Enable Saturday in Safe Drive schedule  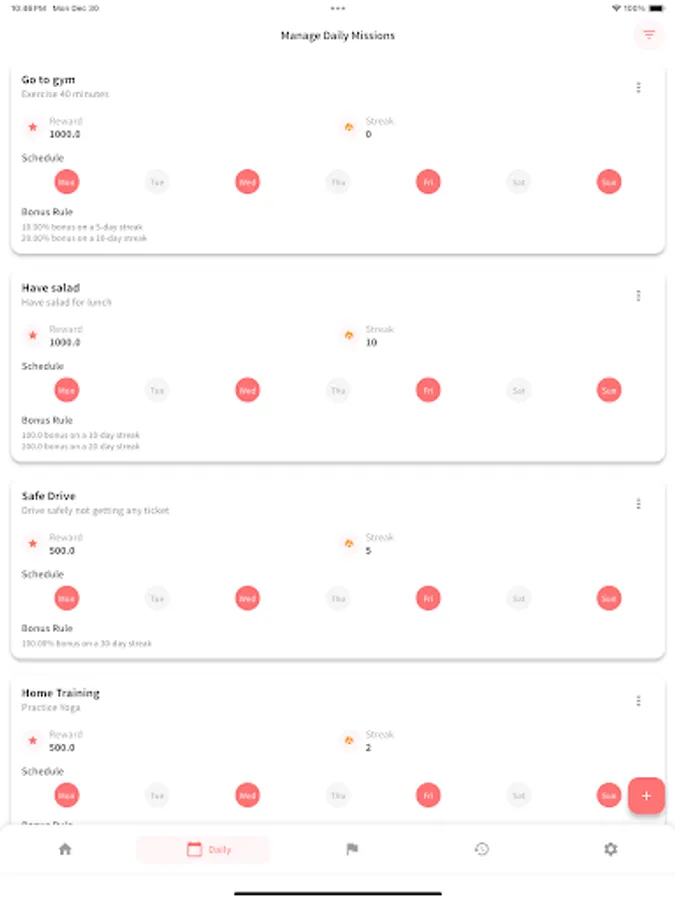pos(518,598)
